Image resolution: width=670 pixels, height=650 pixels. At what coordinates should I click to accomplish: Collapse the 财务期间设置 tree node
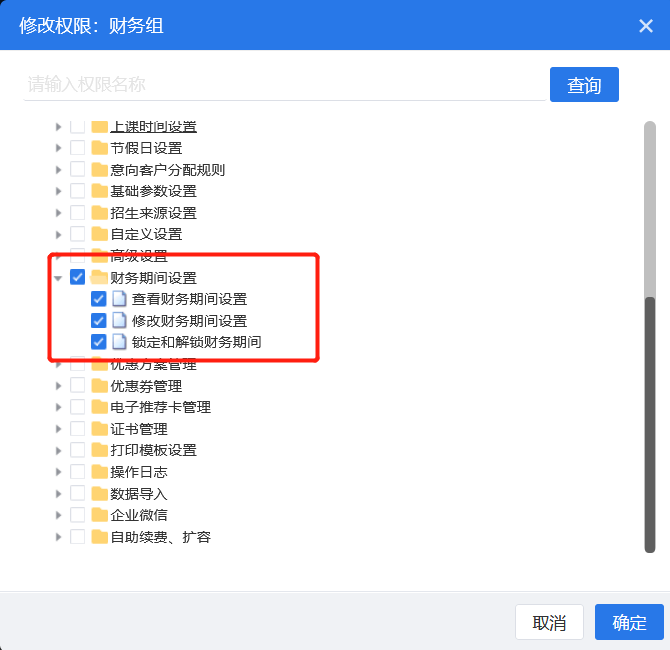(58, 278)
